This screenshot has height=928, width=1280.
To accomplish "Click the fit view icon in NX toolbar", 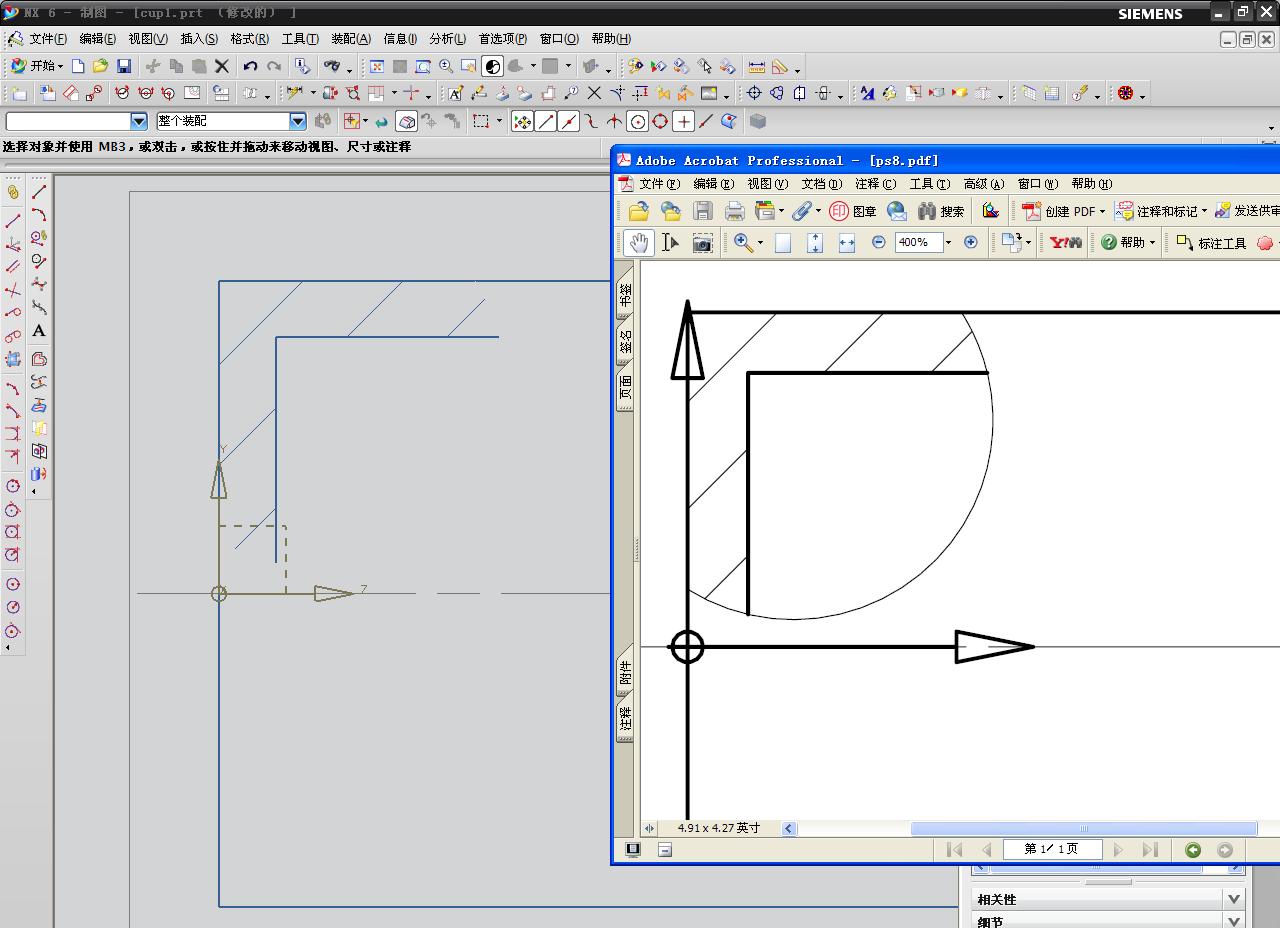I will 377,66.
